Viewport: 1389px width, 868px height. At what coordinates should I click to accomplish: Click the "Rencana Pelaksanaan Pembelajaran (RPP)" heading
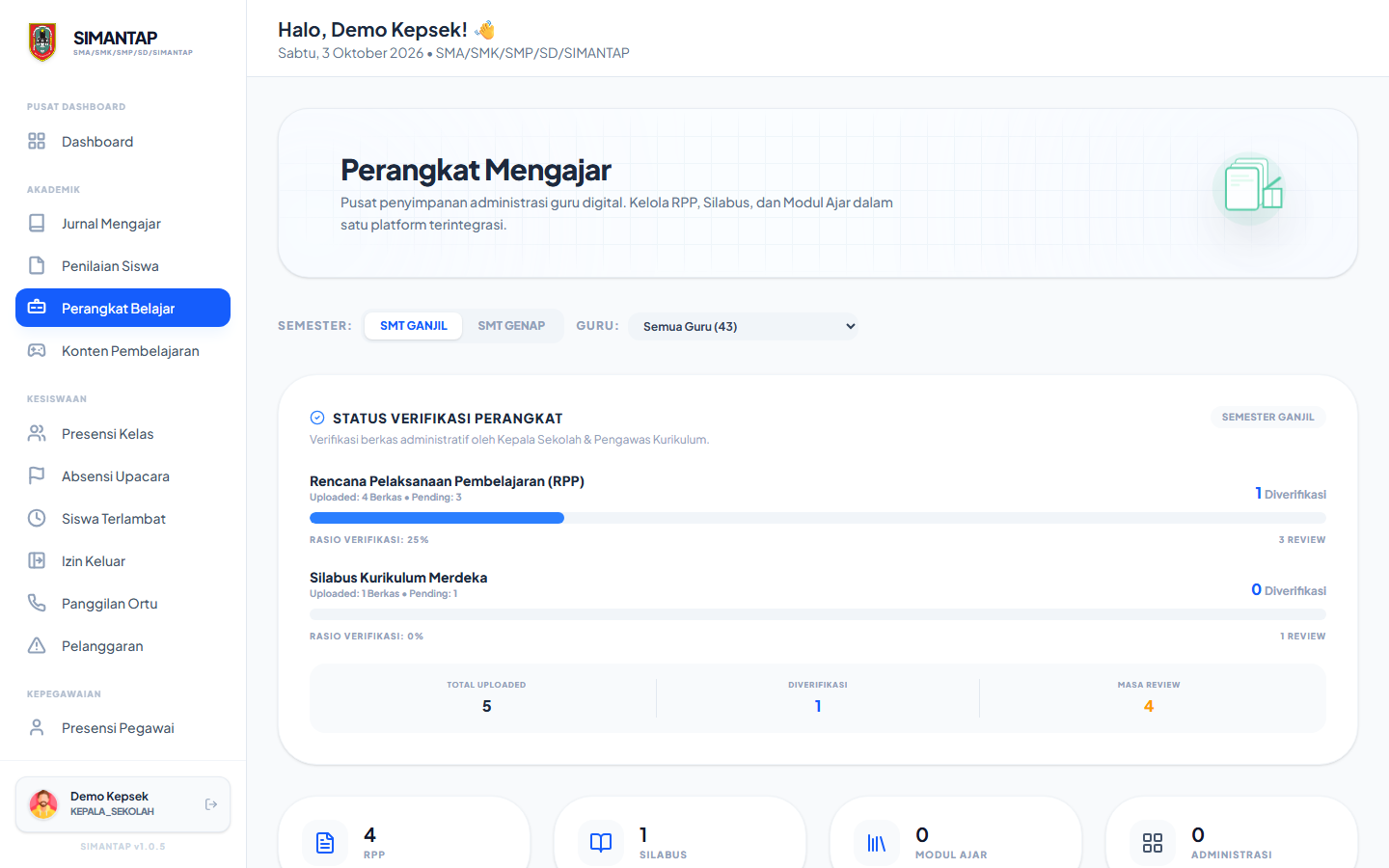(x=447, y=481)
